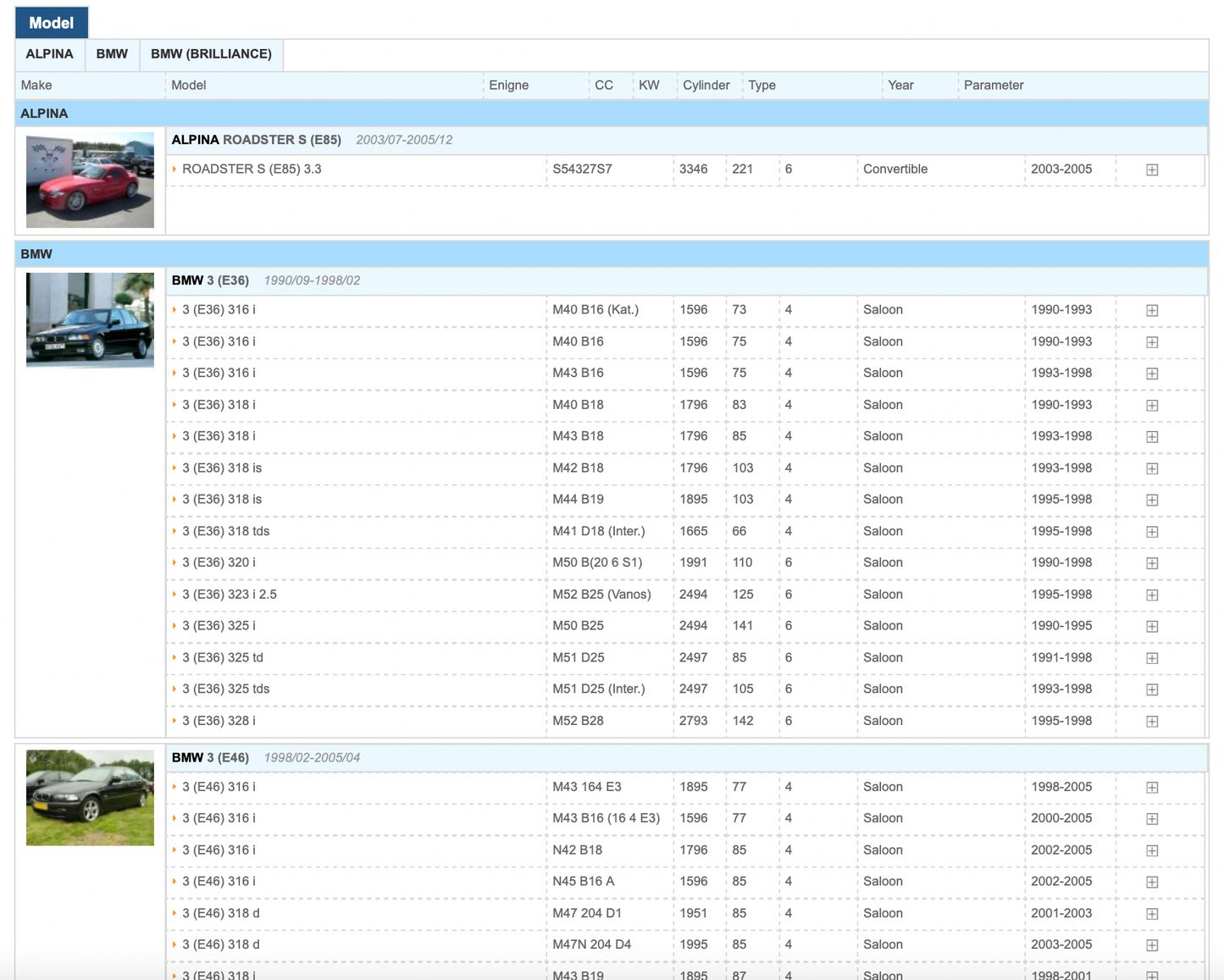Expand plus icon for 325 td row
The width and height of the screenshot is (1224, 980).
click(x=1152, y=658)
